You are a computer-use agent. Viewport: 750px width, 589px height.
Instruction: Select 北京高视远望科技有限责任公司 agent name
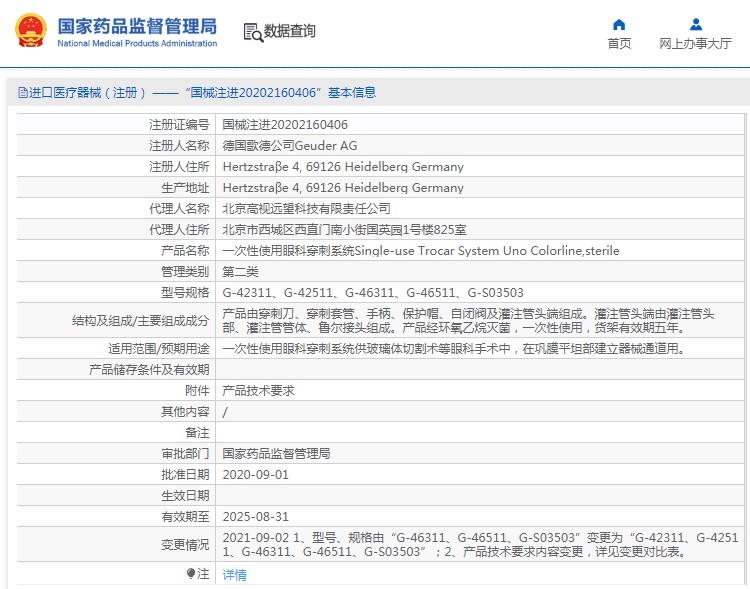[x=307, y=209]
